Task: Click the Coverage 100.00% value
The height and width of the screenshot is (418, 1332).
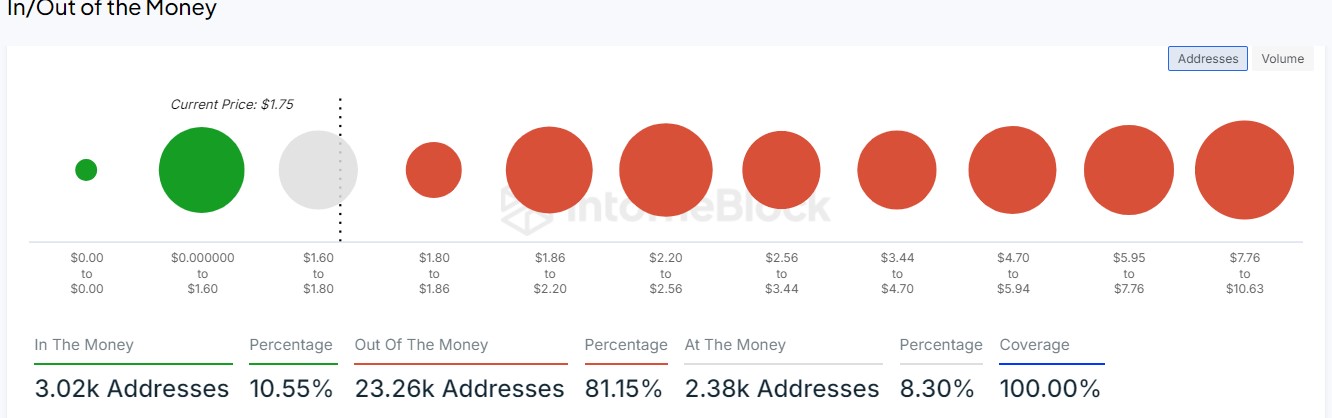Action: click(x=1049, y=388)
